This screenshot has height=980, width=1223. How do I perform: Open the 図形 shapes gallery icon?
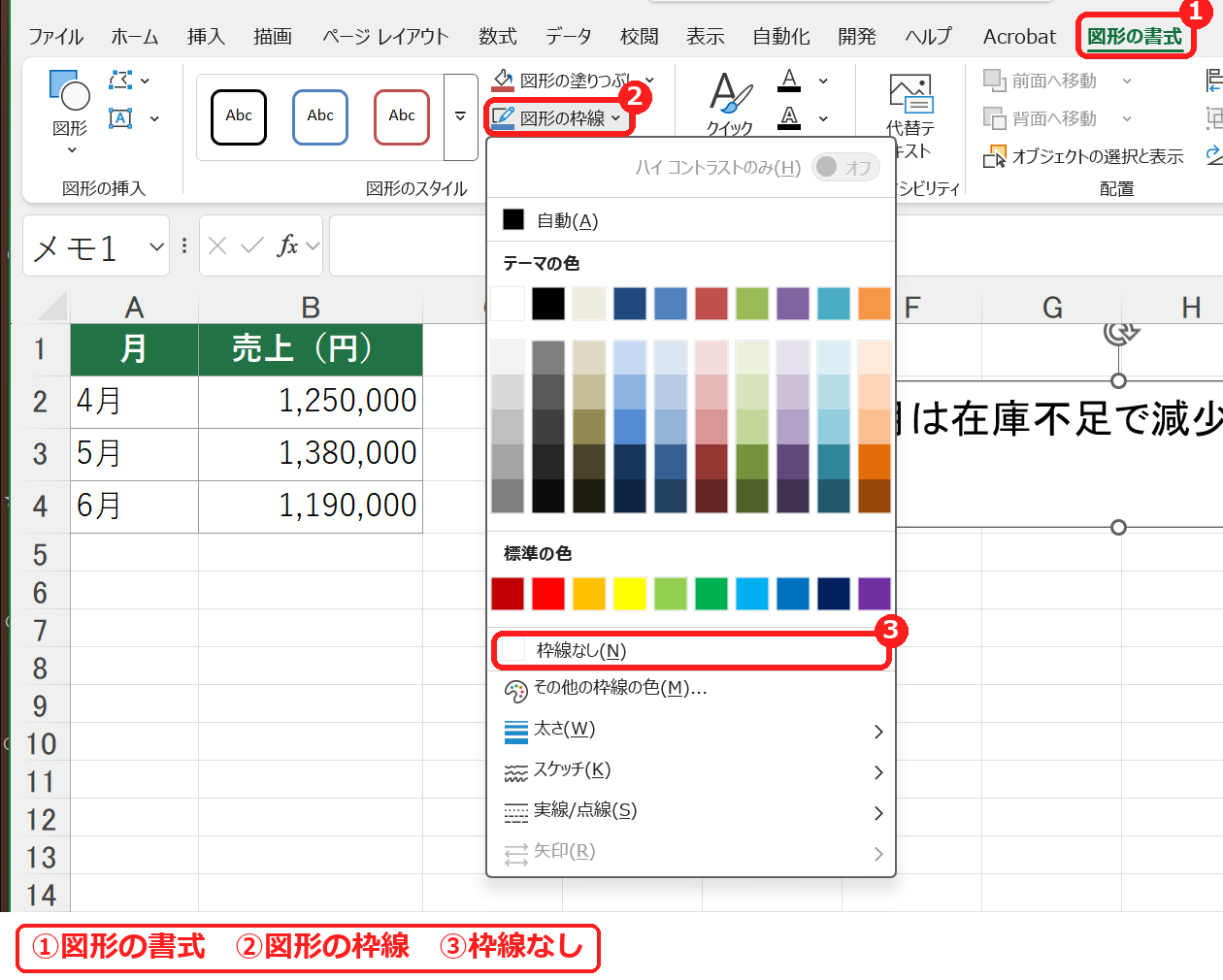coord(69,90)
